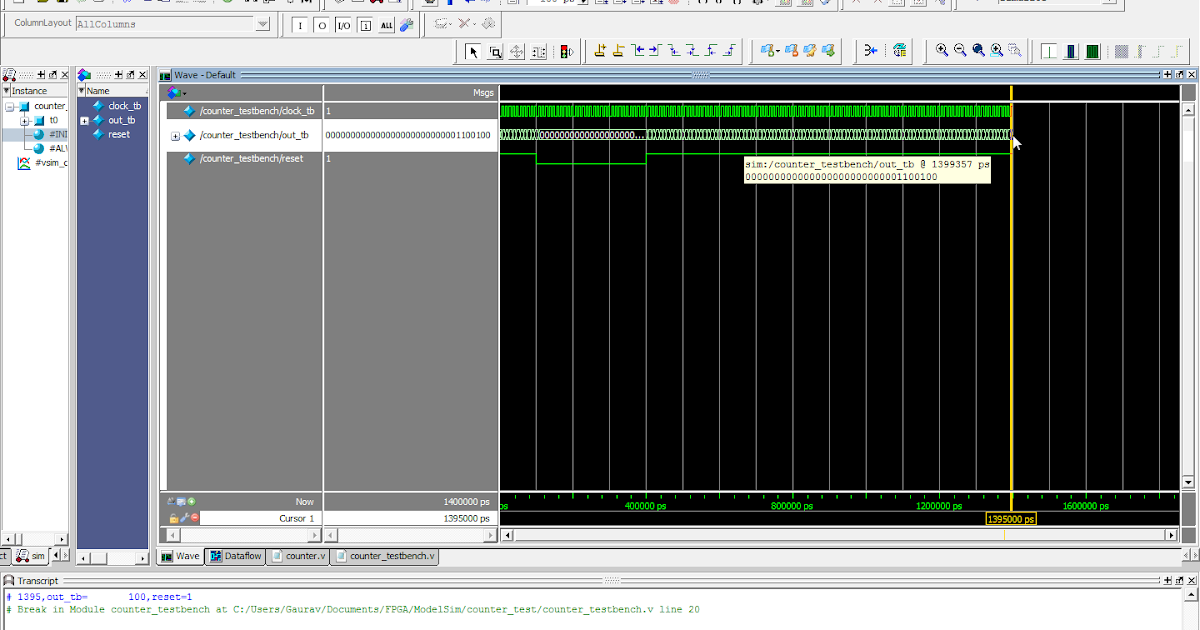1200x630 pixels.
Task: Add a cursor with green plus icon
Action: tap(191, 502)
